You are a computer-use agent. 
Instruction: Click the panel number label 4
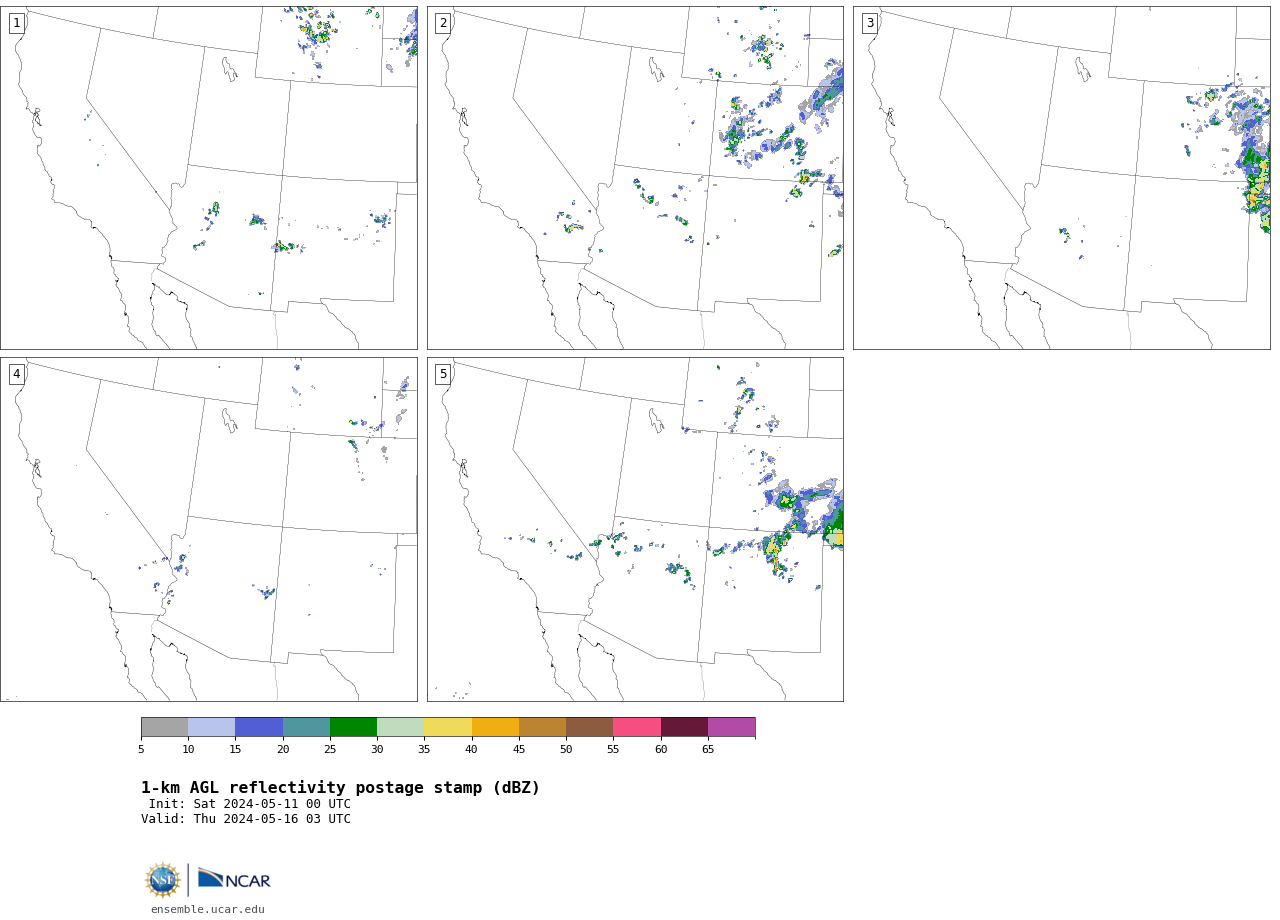(x=16, y=374)
